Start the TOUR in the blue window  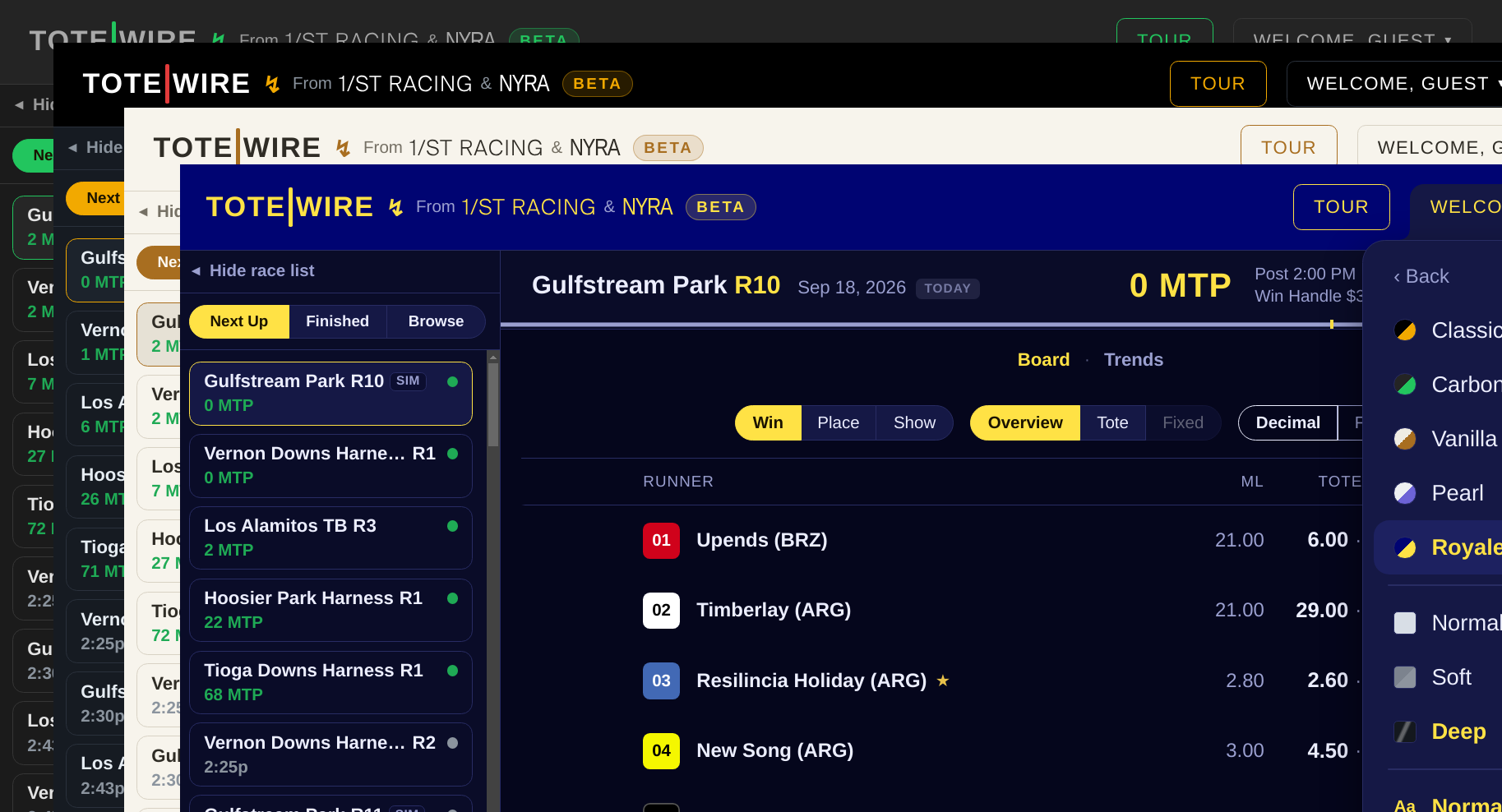click(1341, 207)
